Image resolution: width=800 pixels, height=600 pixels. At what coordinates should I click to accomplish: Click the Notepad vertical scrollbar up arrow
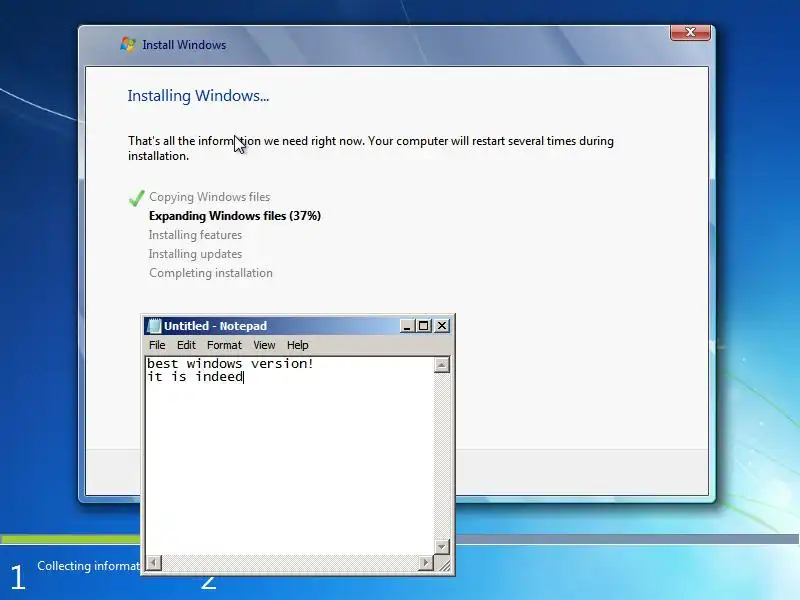click(x=442, y=365)
